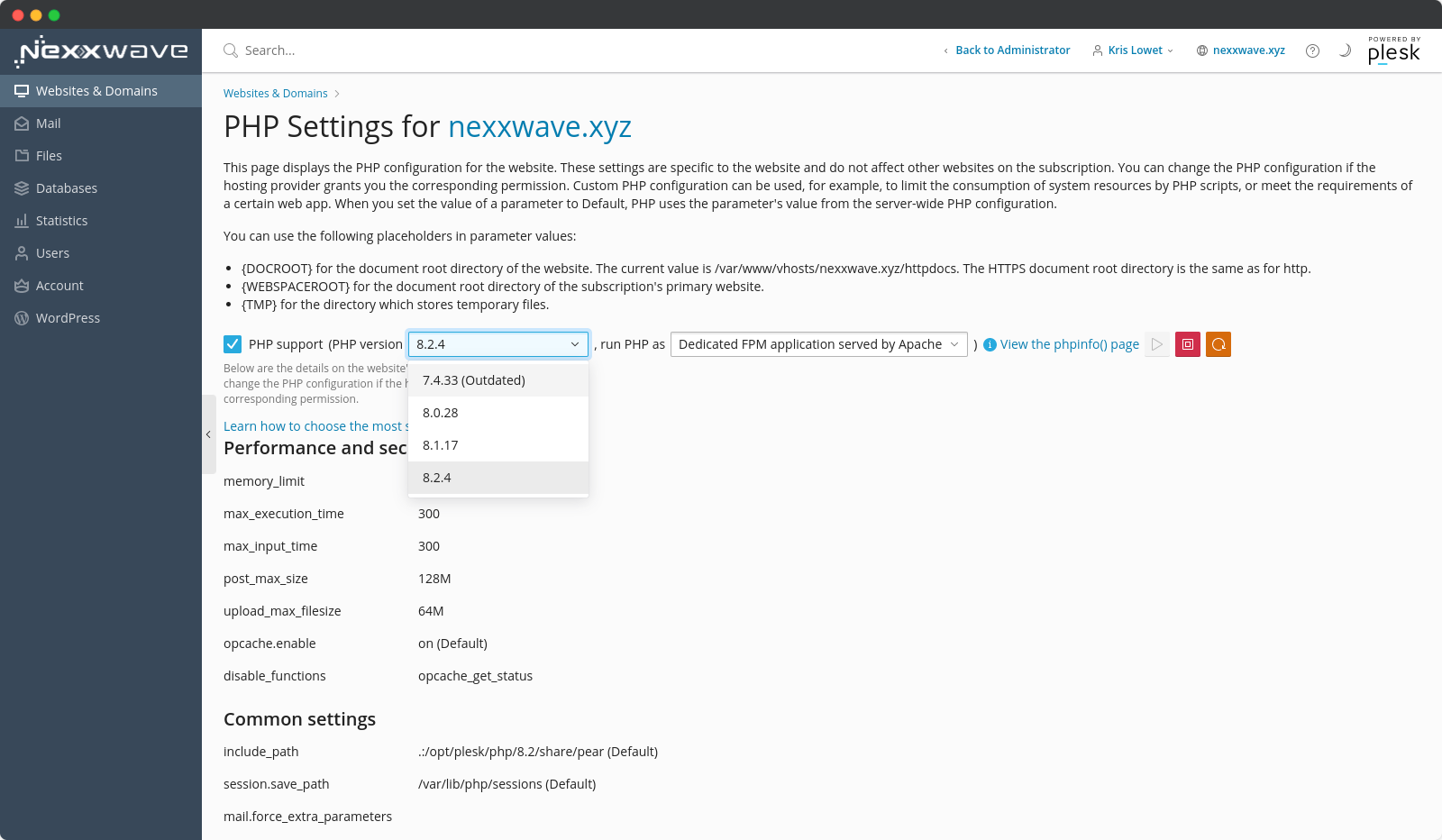
Task: Open the nexxwave.xyz title link
Action: coord(540,127)
